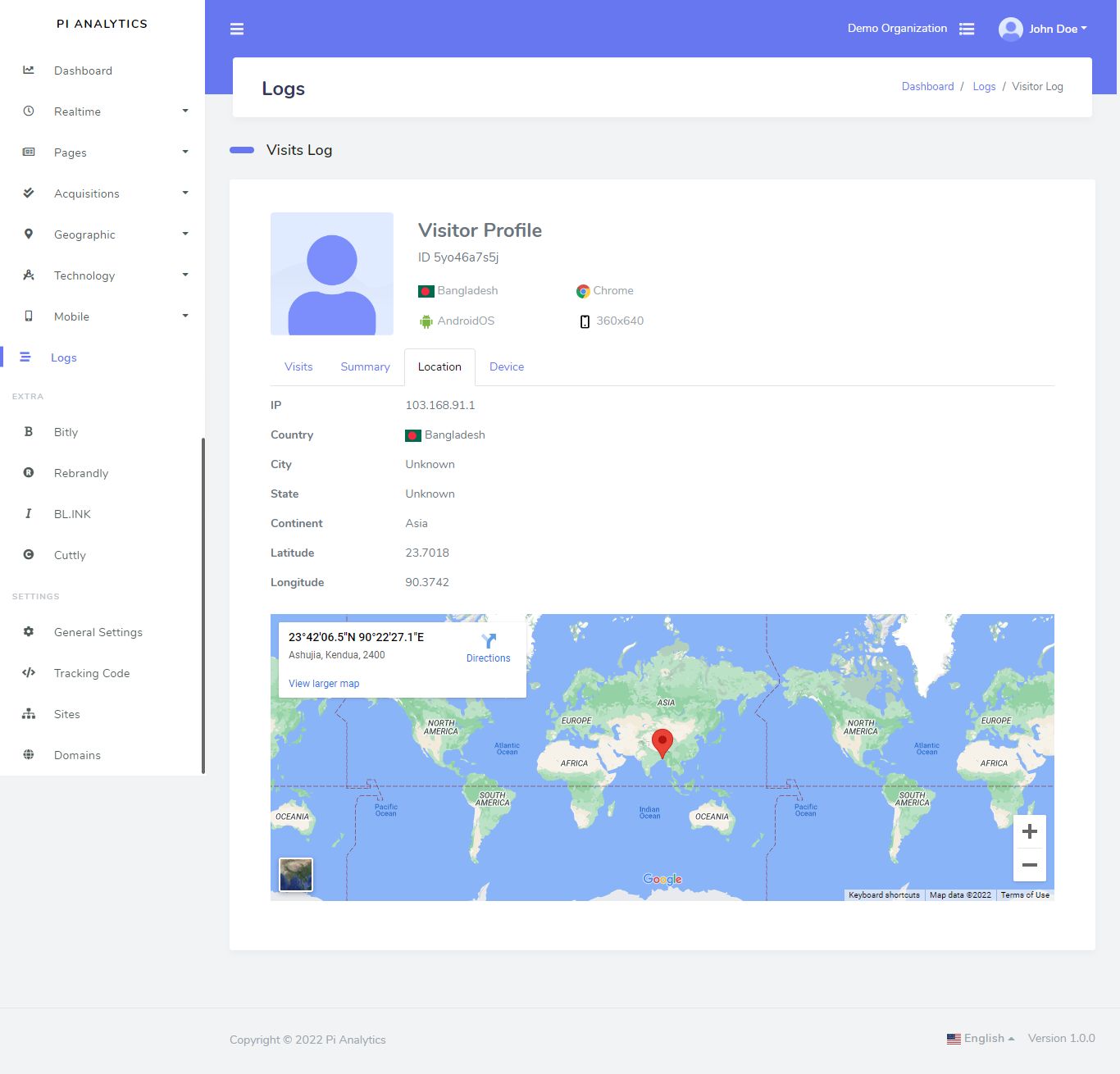Click the hamburger menu icon in header

237,30
